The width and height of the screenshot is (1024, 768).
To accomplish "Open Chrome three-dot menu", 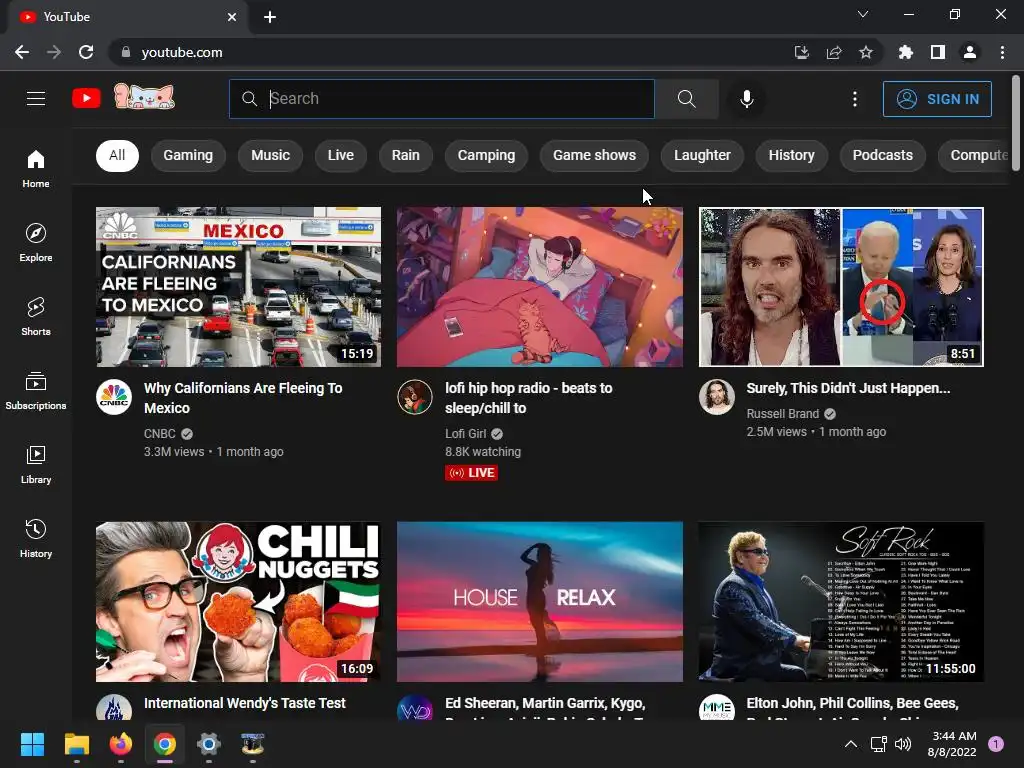I will click(x=1002, y=52).
